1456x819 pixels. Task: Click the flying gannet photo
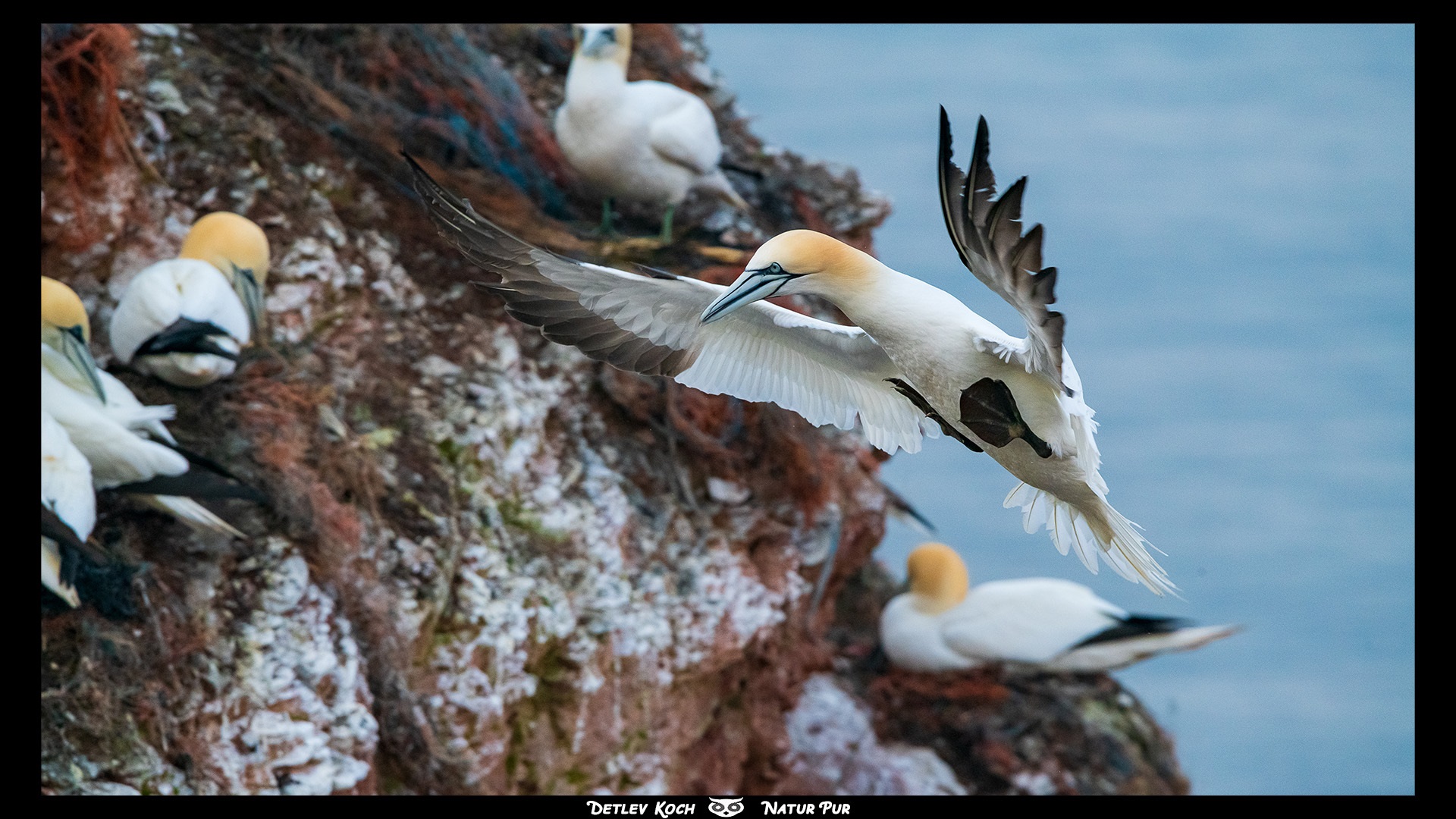pos(728,409)
